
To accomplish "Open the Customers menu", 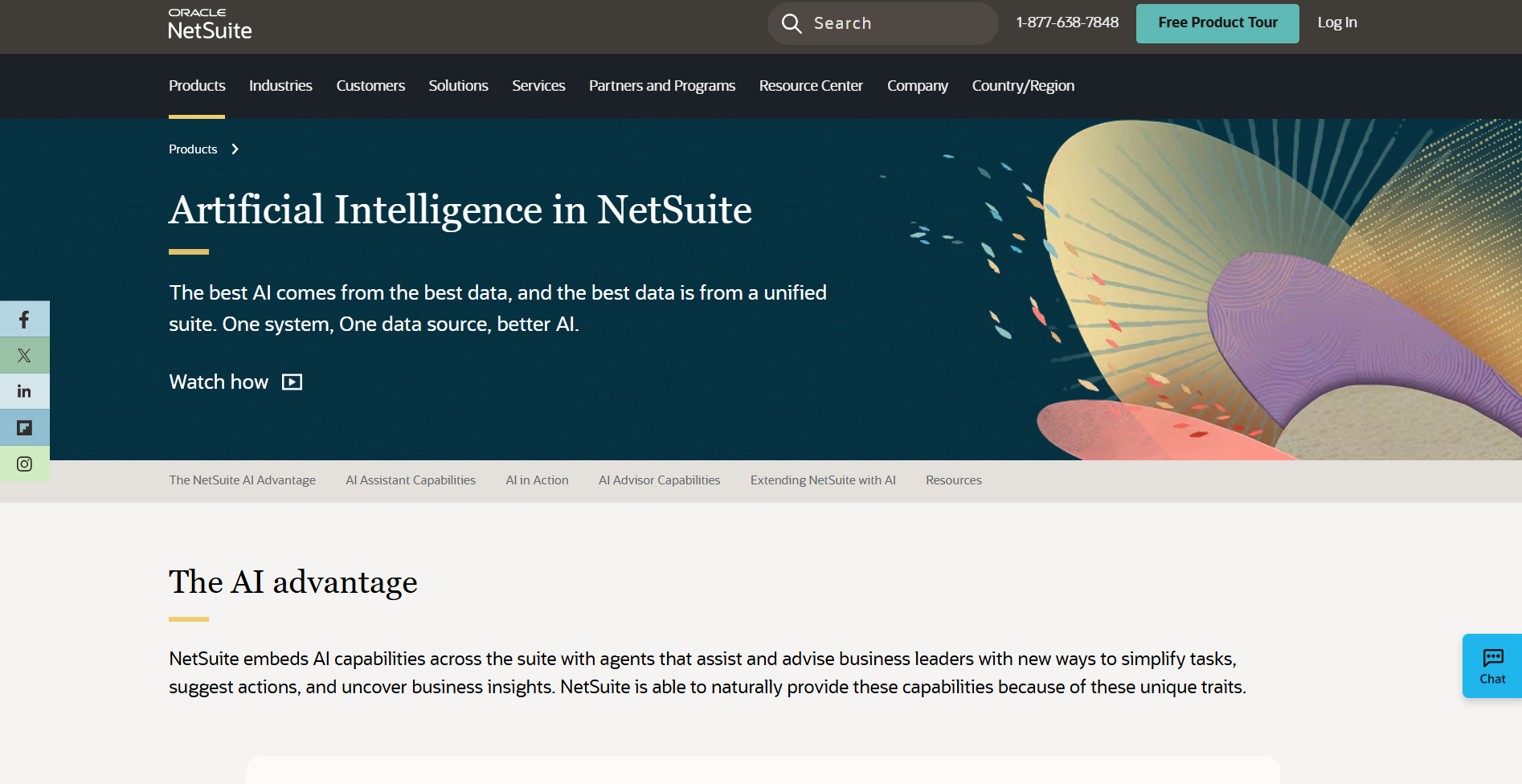I will pos(370,86).
